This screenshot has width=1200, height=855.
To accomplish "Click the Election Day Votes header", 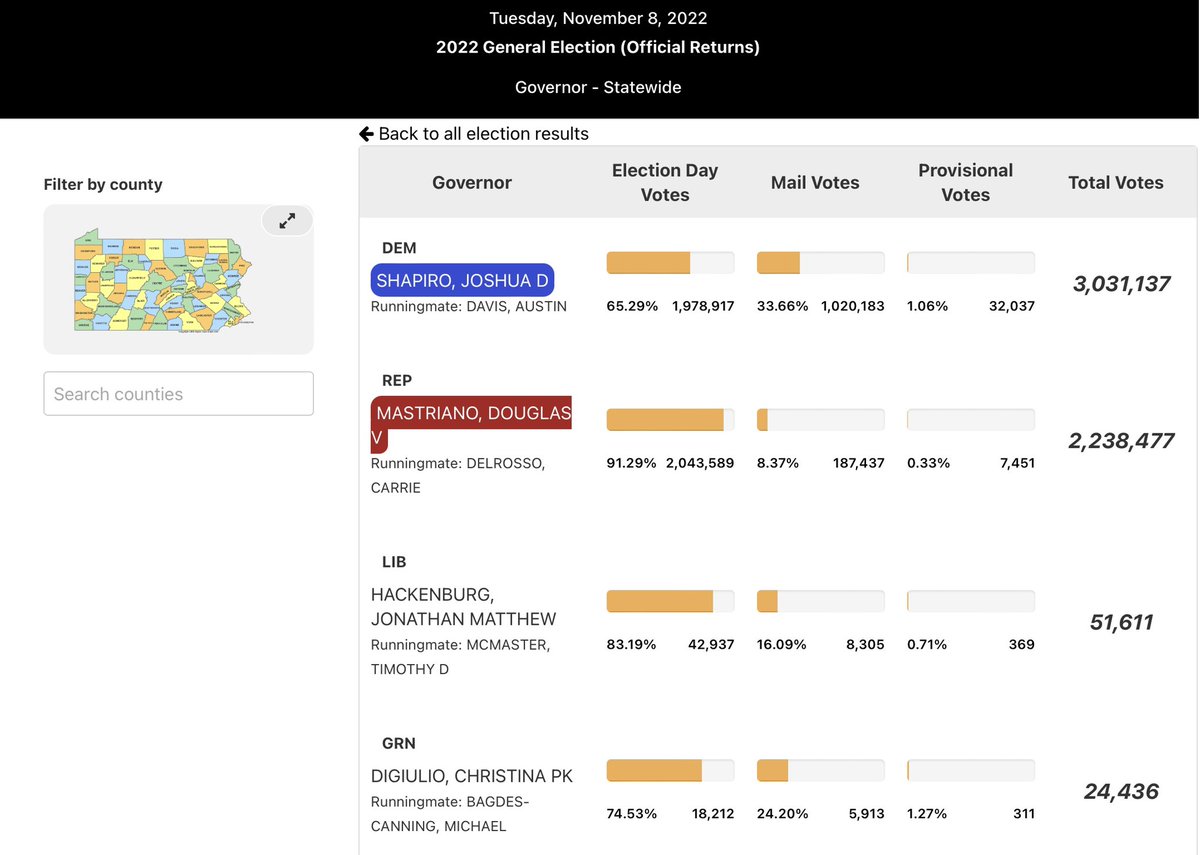I will coord(665,183).
